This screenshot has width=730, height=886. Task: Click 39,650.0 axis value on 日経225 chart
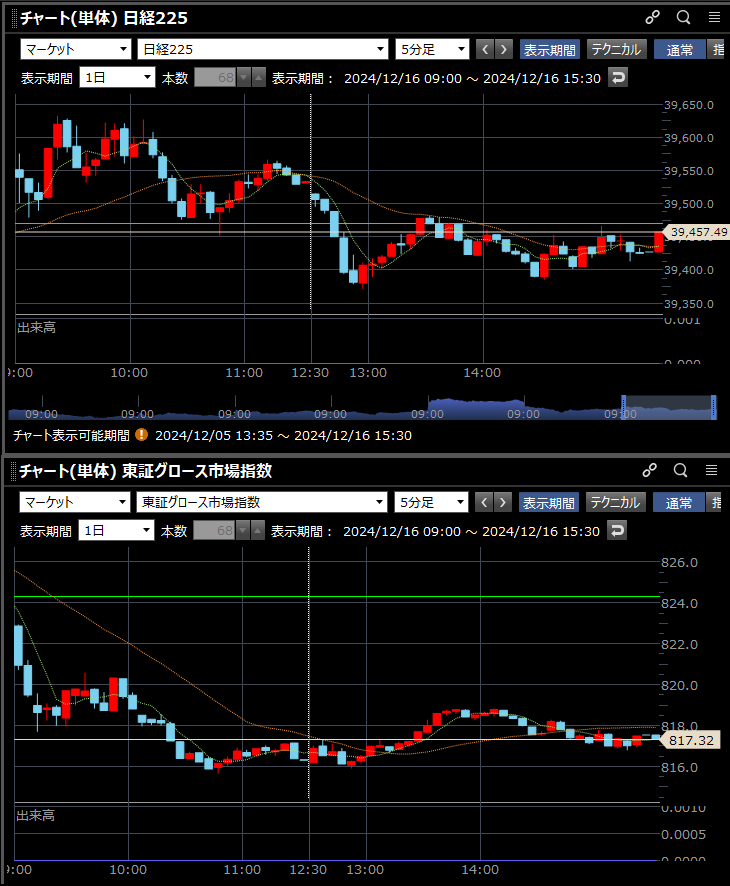point(689,105)
